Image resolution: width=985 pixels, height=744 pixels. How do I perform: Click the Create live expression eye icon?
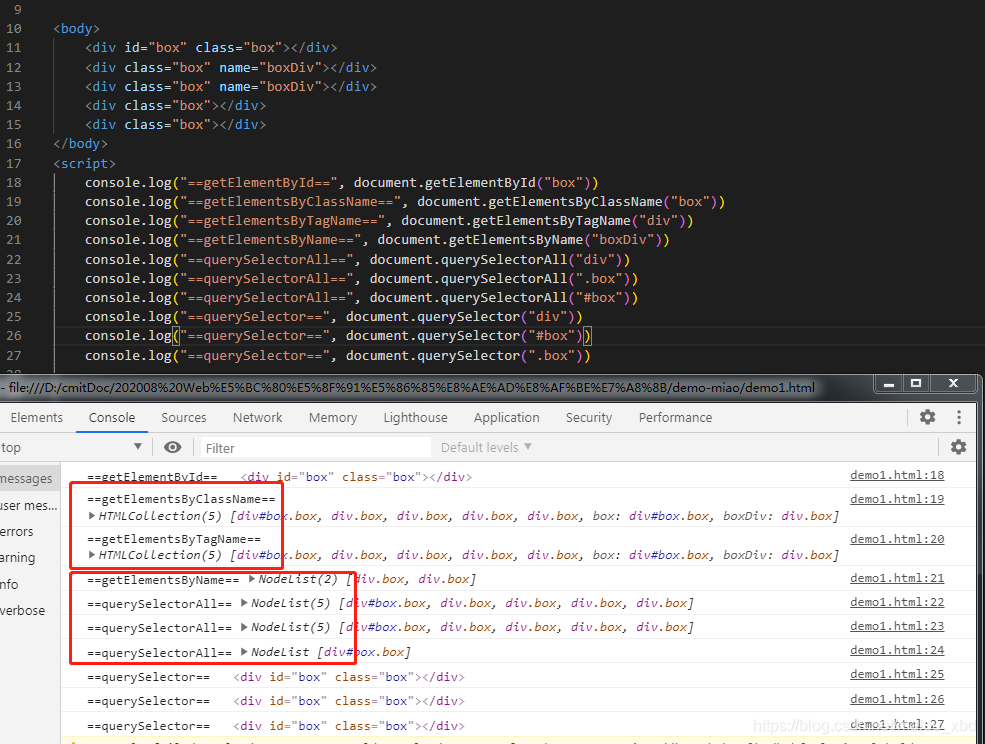pyautogui.click(x=172, y=447)
